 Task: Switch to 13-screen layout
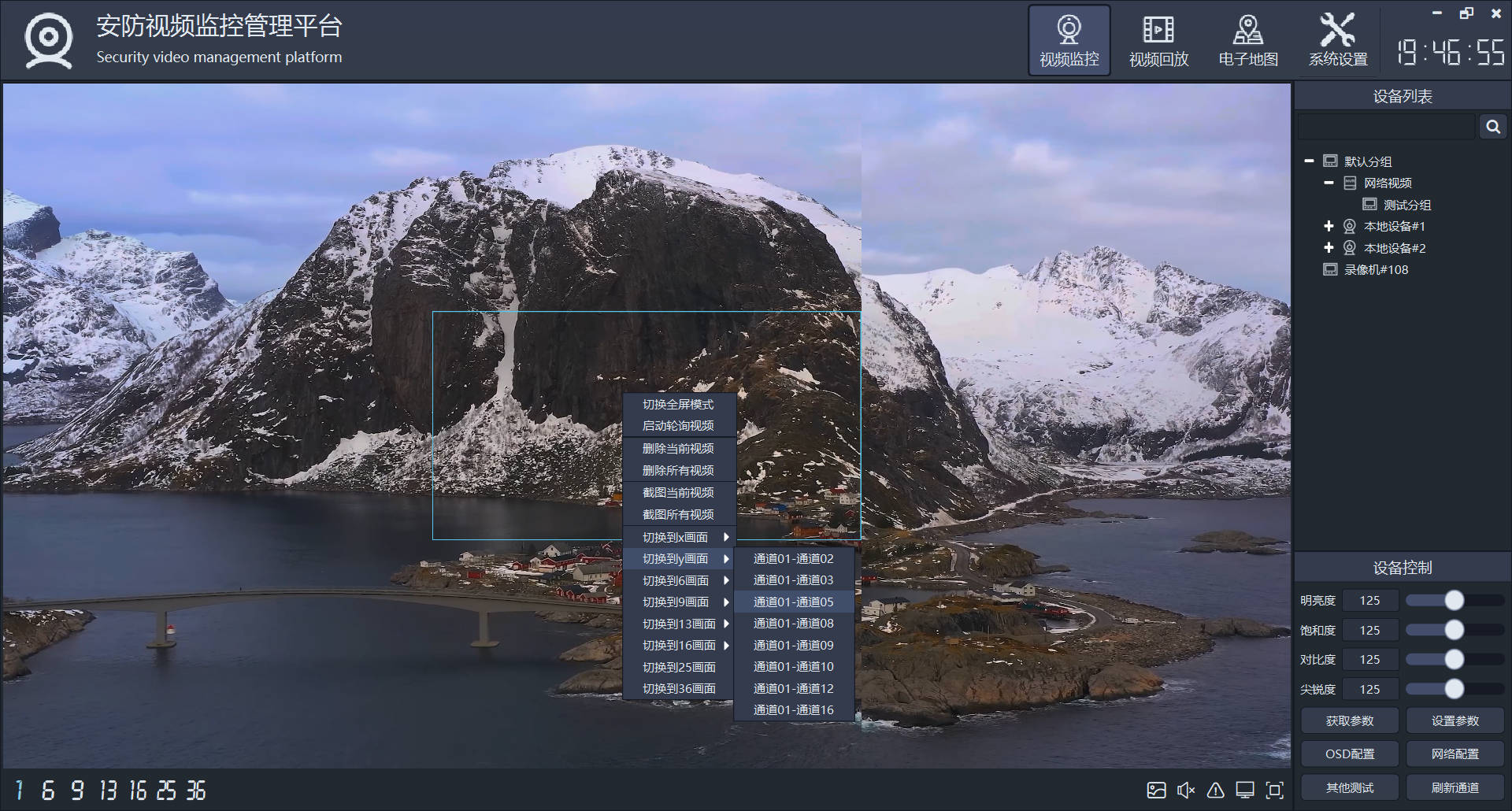tap(108, 790)
